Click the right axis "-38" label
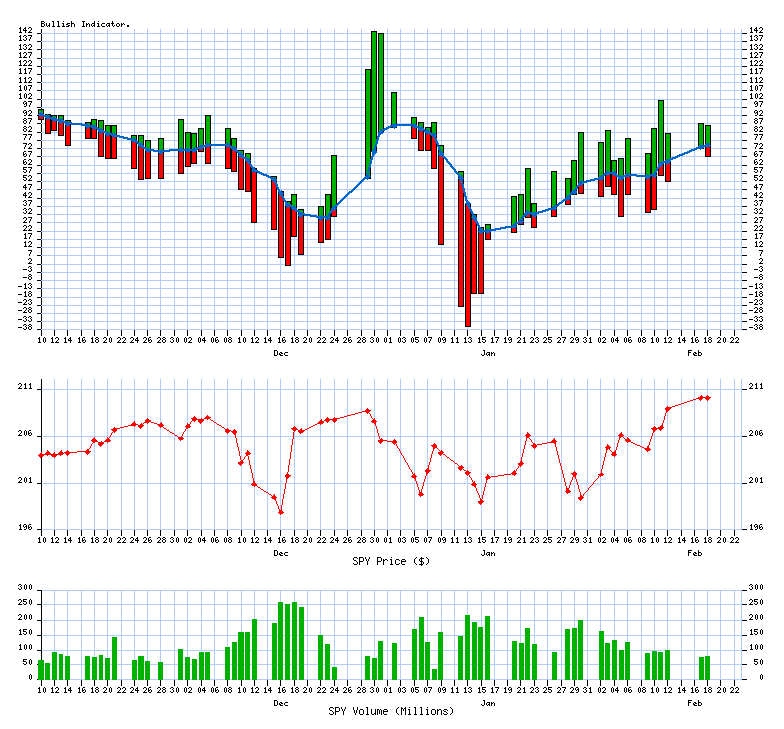 click(x=755, y=327)
